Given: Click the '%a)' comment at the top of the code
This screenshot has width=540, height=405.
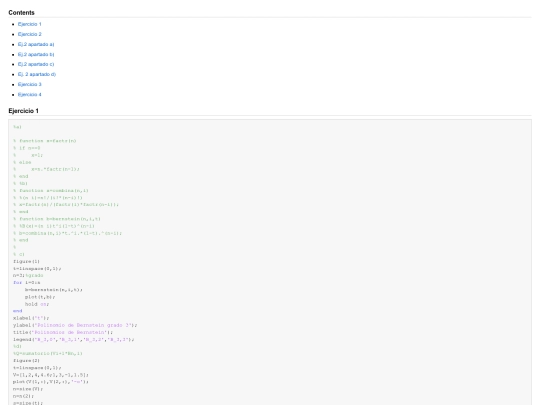Looking at the screenshot, I should [x=17, y=127].
